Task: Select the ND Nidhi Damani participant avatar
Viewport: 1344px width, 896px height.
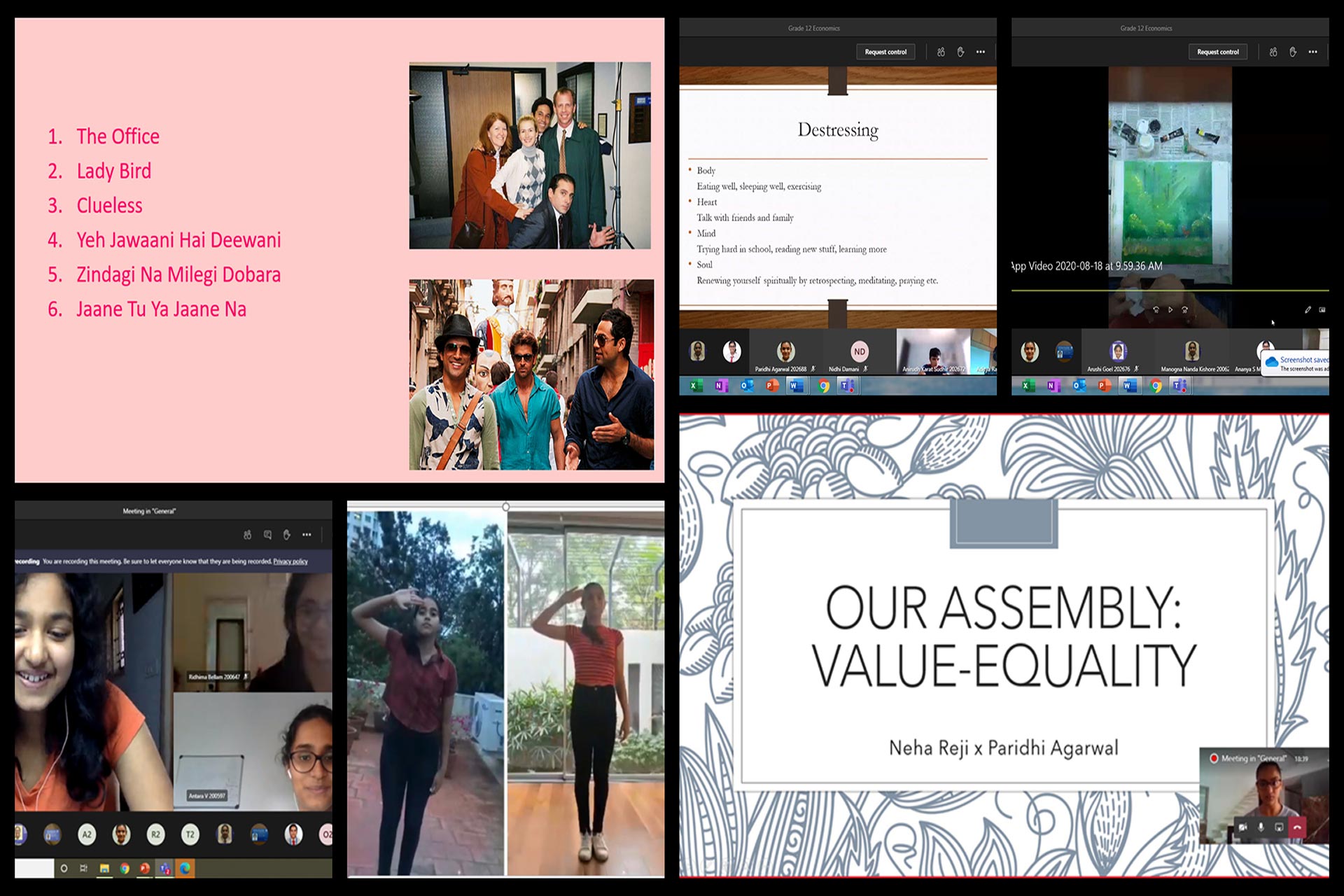Action: click(859, 352)
